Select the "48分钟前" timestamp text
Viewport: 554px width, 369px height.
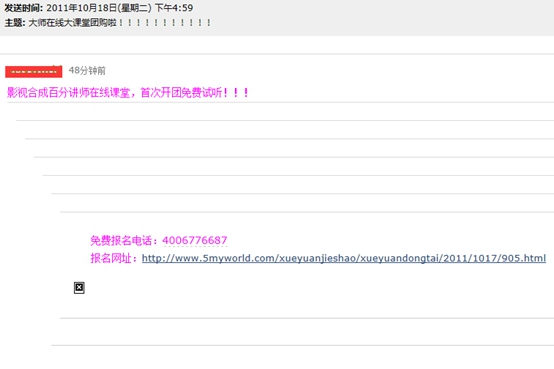click(87, 70)
